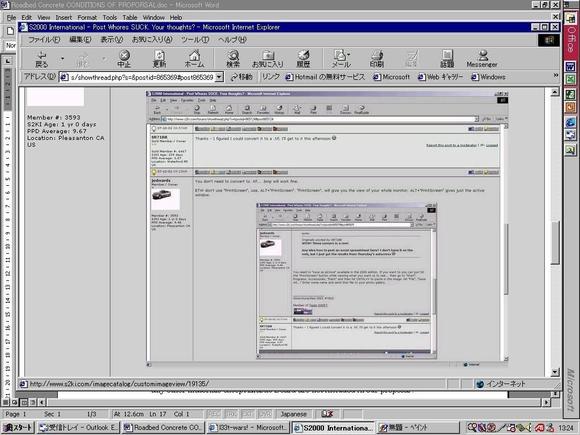580x435 pixels.
Task: Open Word's Insert menu
Action: click(64, 17)
